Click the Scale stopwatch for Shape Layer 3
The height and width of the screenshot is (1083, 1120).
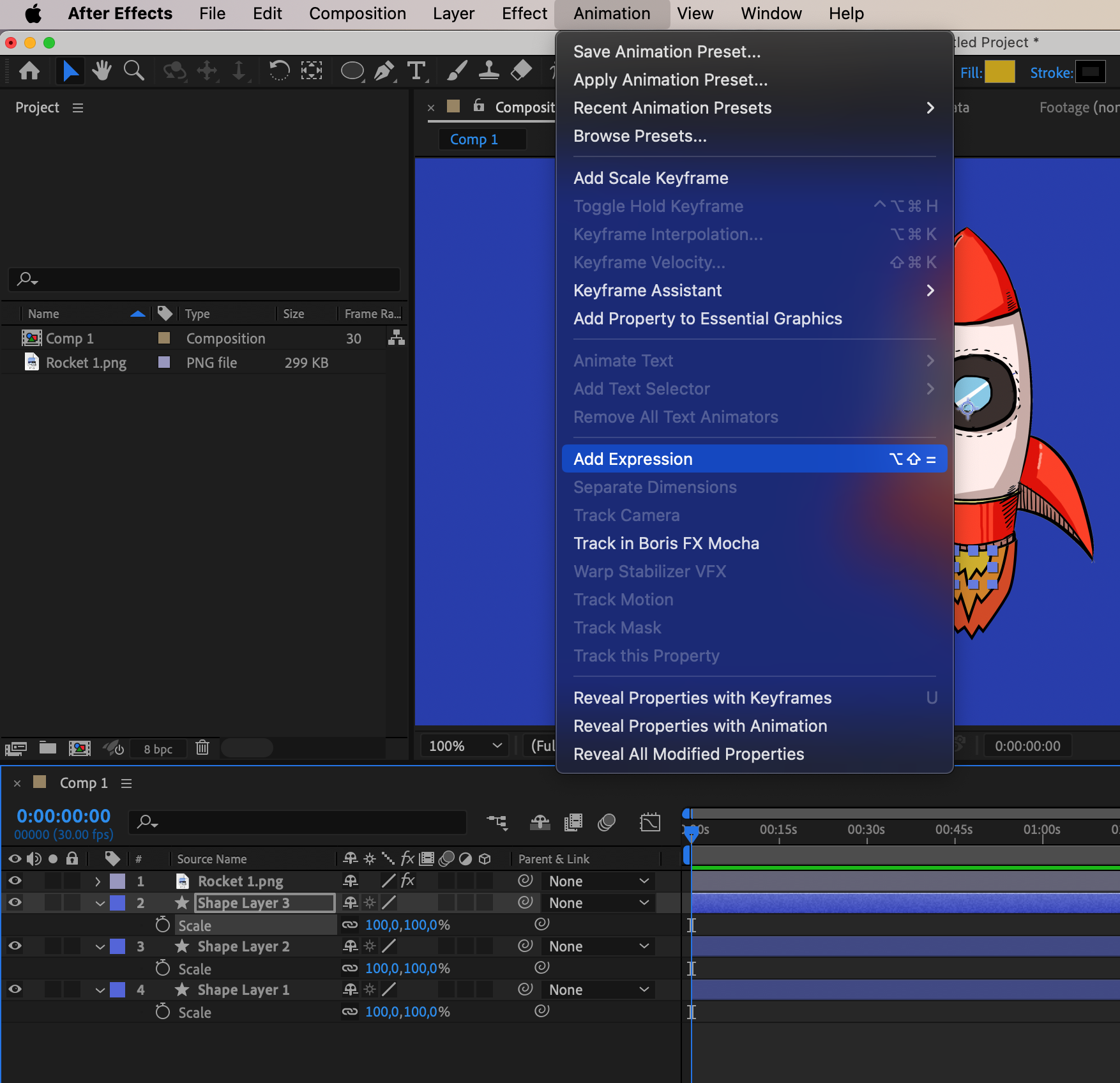pyautogui.click(x=163, y=925)
